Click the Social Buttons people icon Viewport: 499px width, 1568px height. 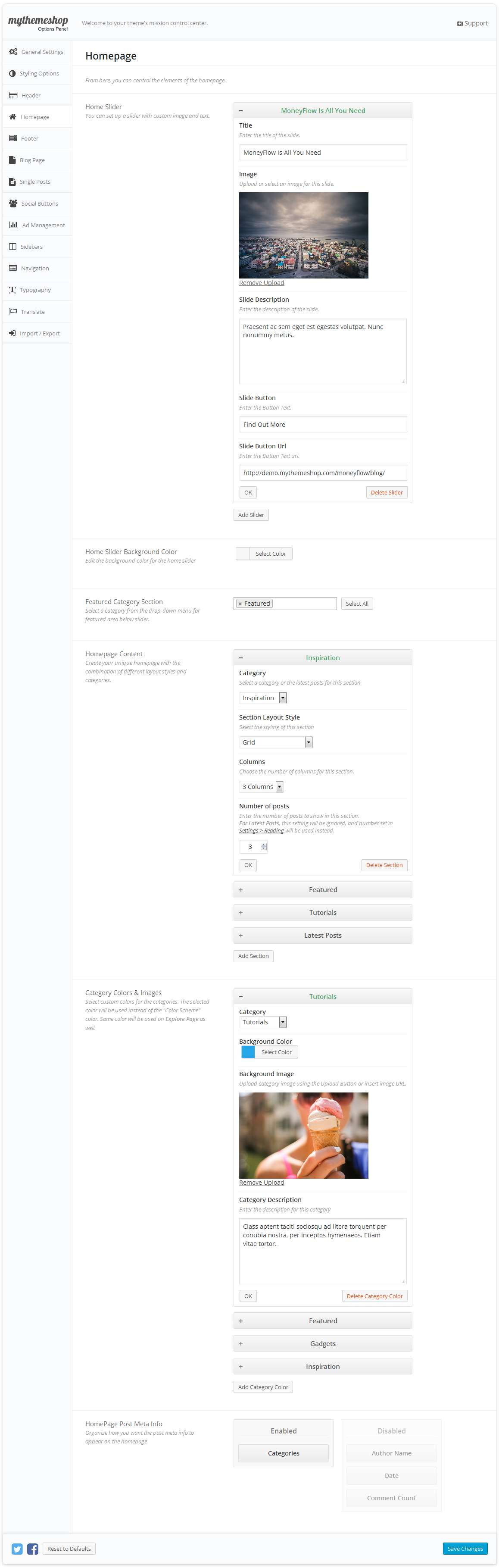pos(13,203)
